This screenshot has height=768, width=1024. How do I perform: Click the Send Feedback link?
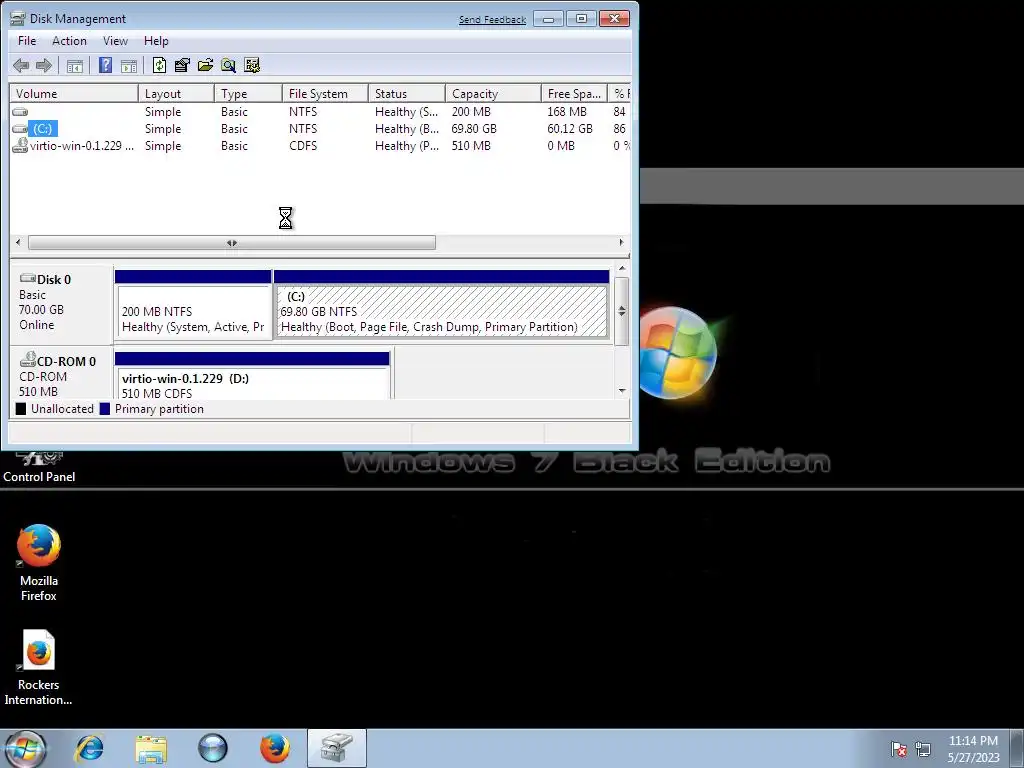(x=492, y=20)
